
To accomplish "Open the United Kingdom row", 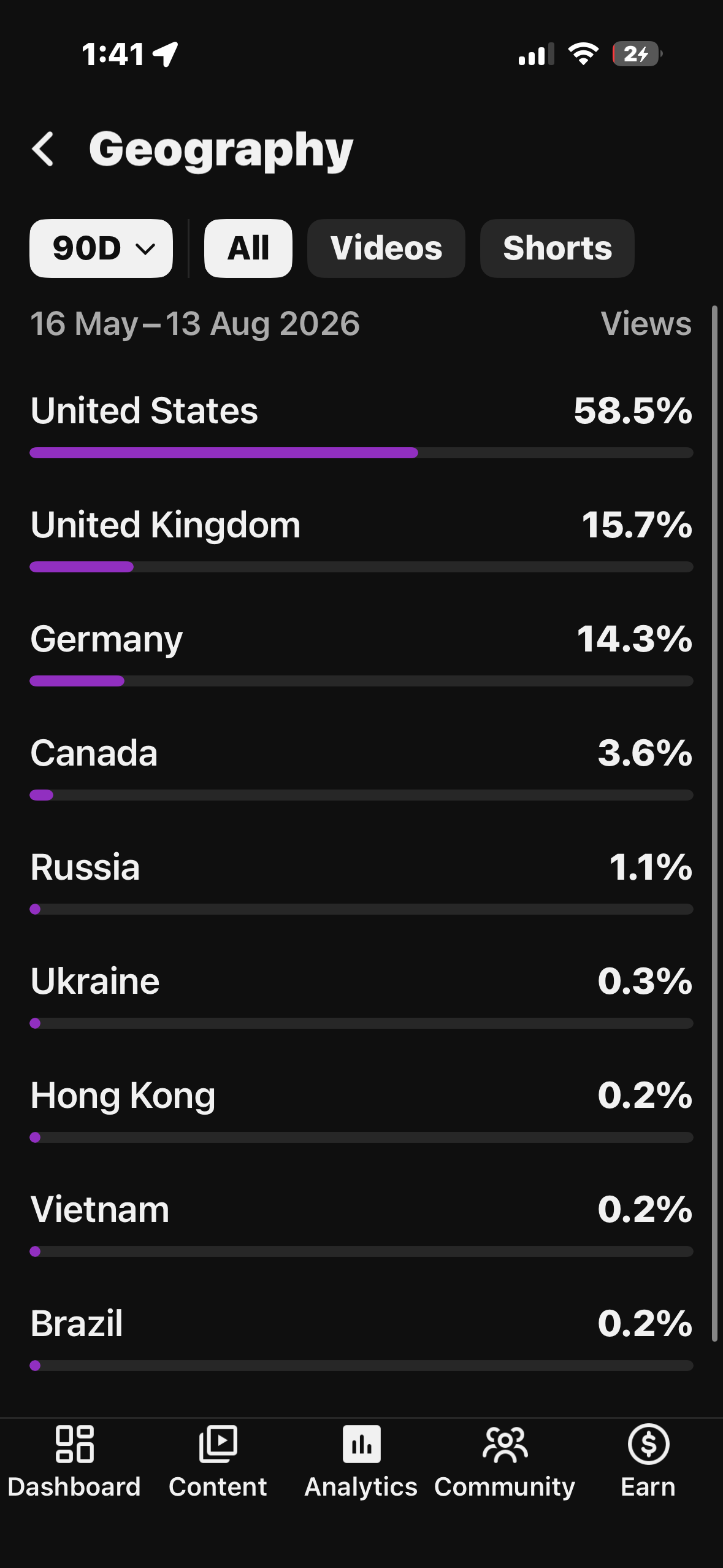I will pos(361,539).
